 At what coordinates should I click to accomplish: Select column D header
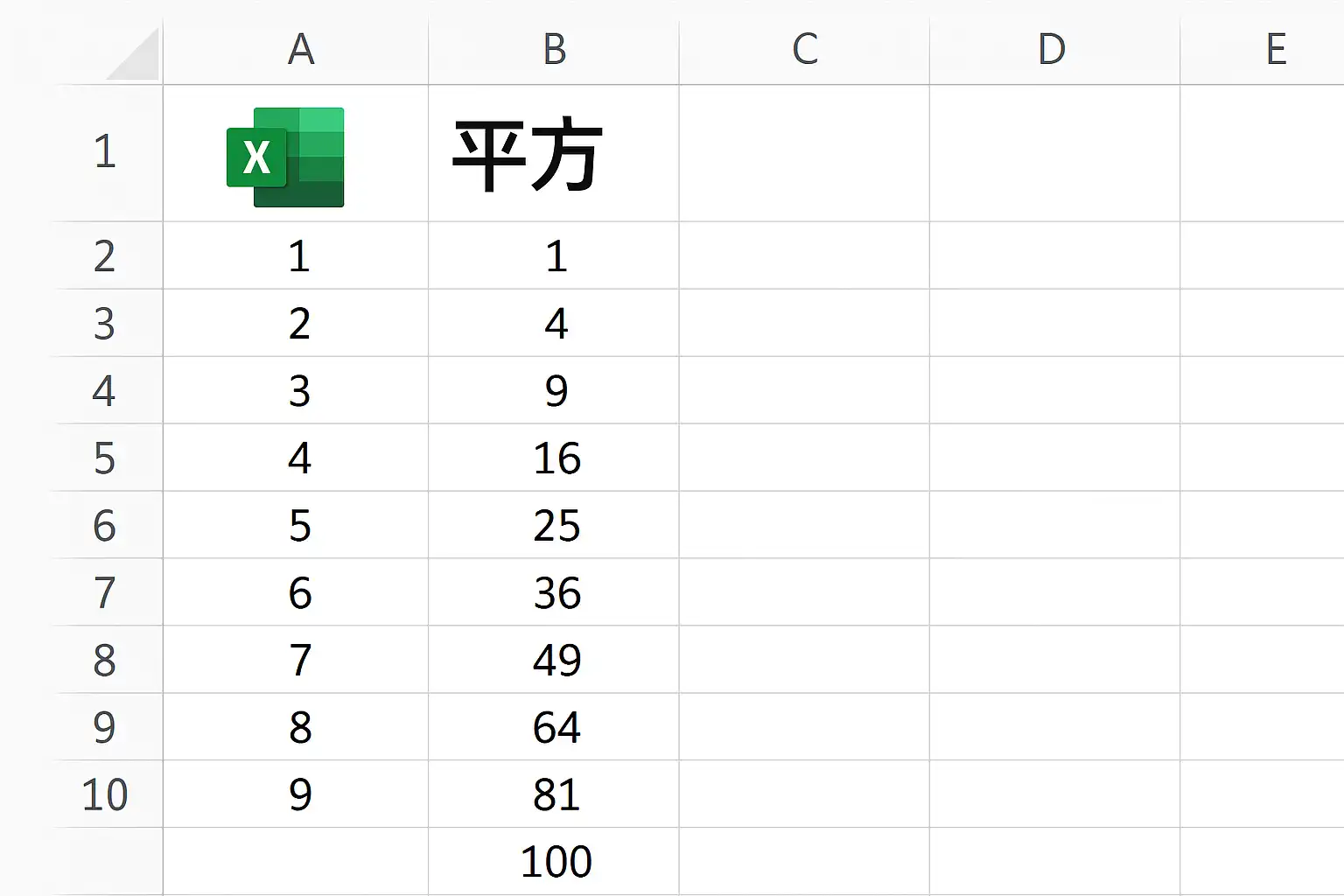1052,49
